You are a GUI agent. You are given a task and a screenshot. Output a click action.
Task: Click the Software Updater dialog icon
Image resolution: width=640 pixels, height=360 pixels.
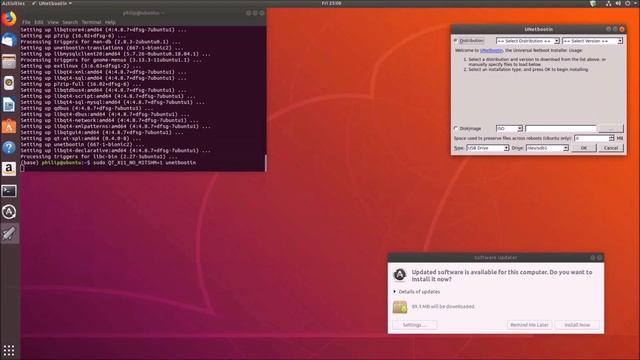[400, 274]
